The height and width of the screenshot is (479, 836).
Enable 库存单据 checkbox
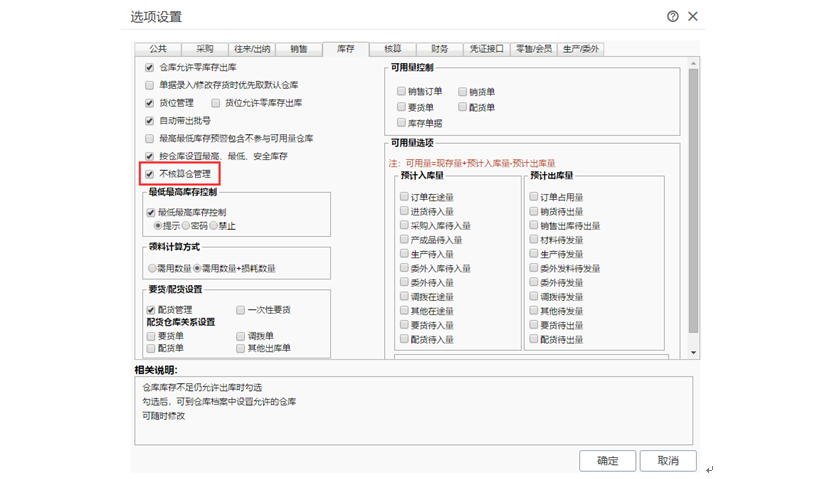[x=401, y=123]
